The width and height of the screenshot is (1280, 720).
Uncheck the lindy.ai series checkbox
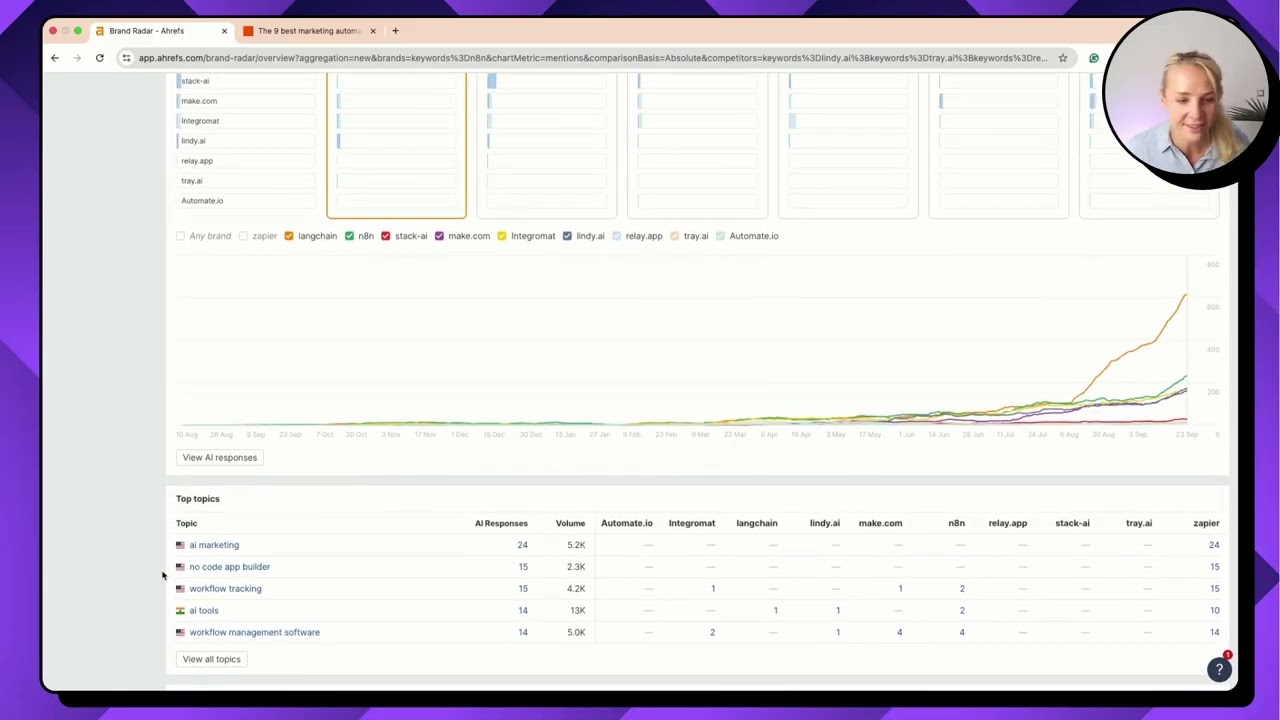click(567, 236)
